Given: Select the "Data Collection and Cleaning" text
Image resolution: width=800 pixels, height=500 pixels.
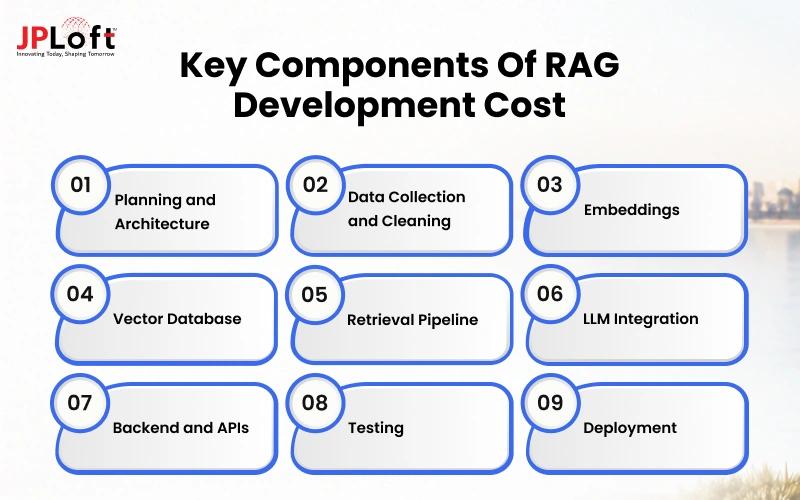Looking at the screenshot, I should pos(406,209).
